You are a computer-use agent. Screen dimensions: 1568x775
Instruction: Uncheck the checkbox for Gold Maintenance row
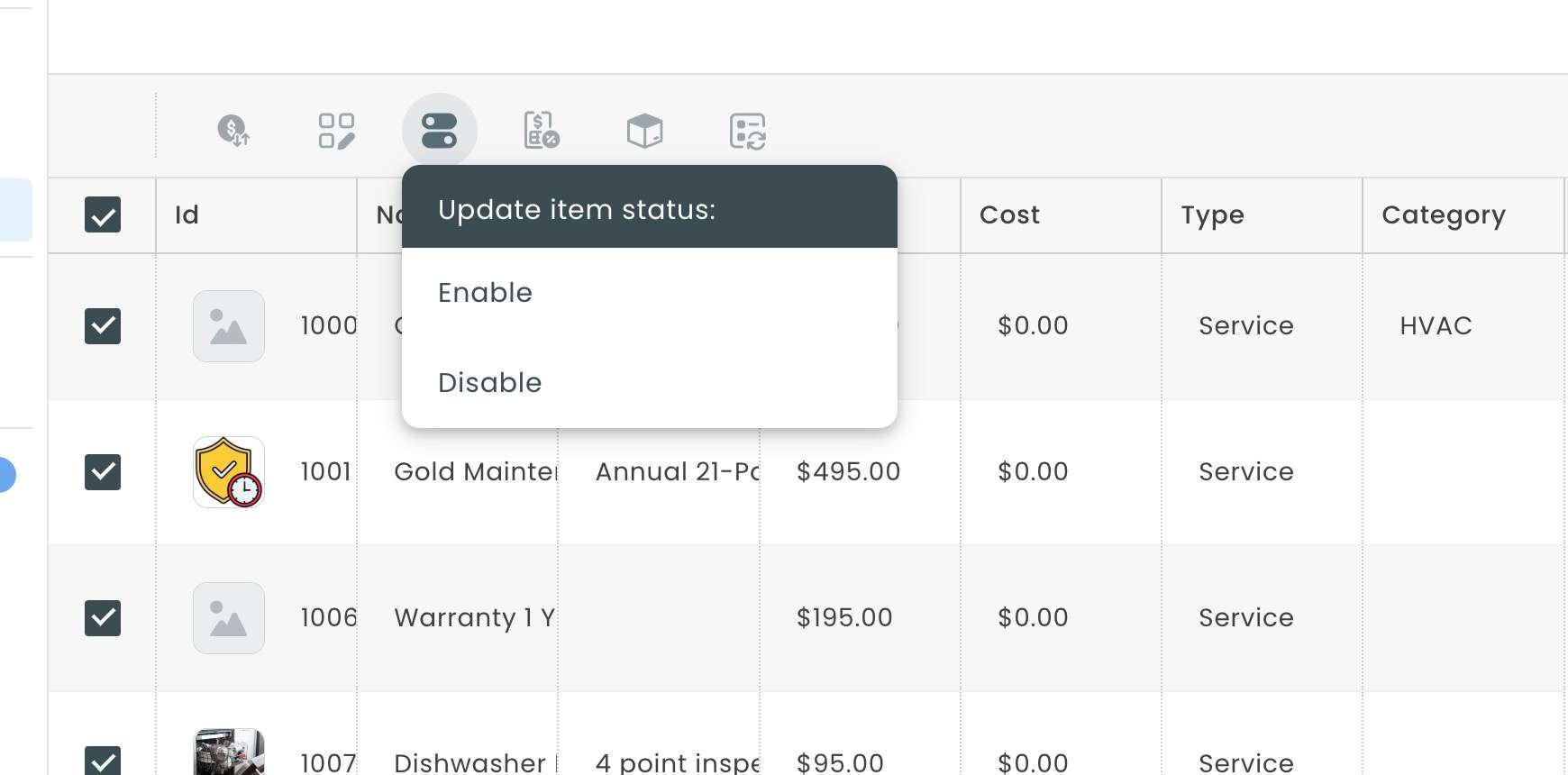pos(103,472)
